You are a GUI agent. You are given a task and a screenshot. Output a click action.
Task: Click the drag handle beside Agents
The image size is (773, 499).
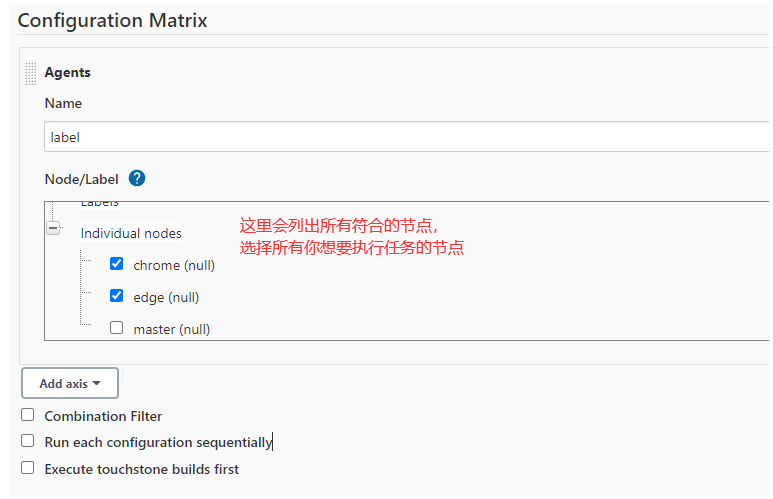31,73
